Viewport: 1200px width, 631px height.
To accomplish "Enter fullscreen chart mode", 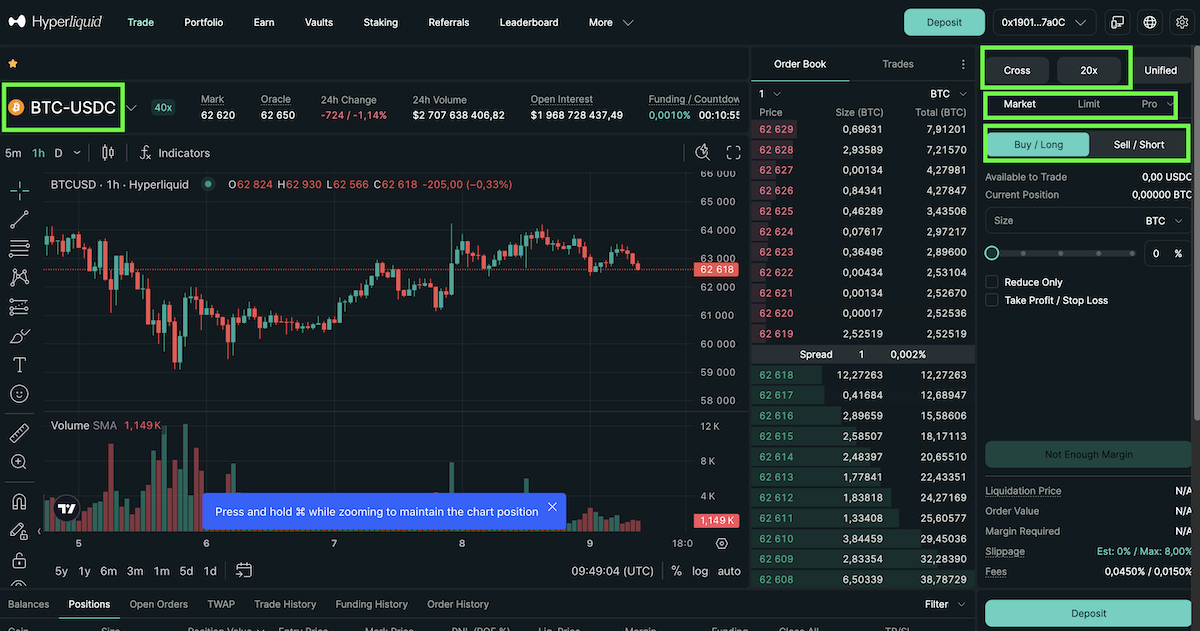I will pyautogui.click(x=733, y=153).
